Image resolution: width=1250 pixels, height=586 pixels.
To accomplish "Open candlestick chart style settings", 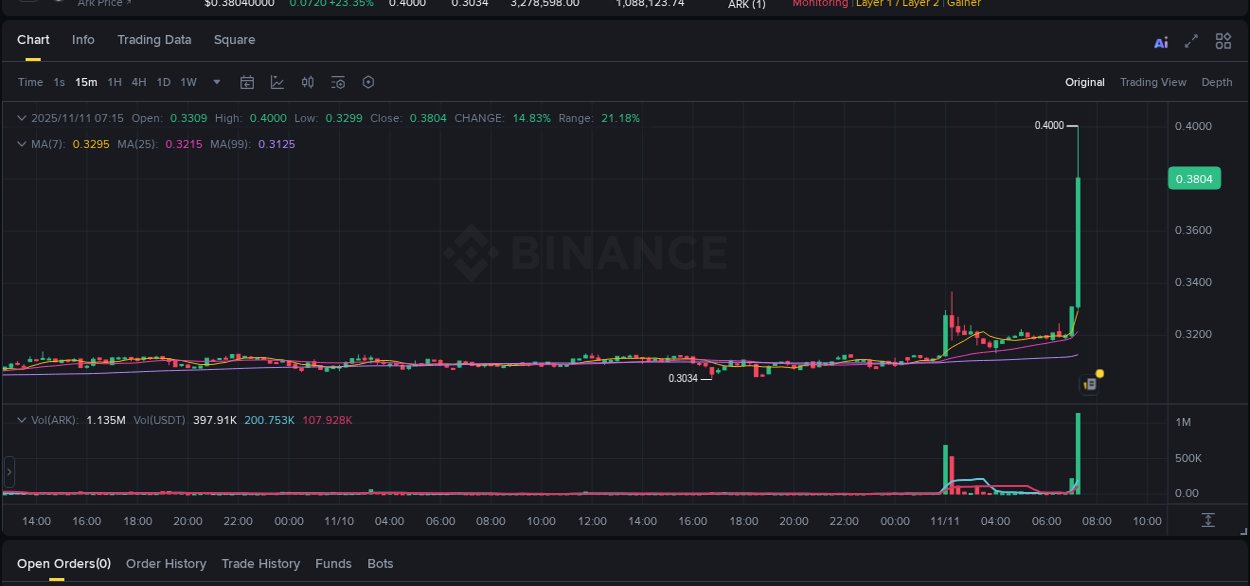I will (x=307, y=82).
